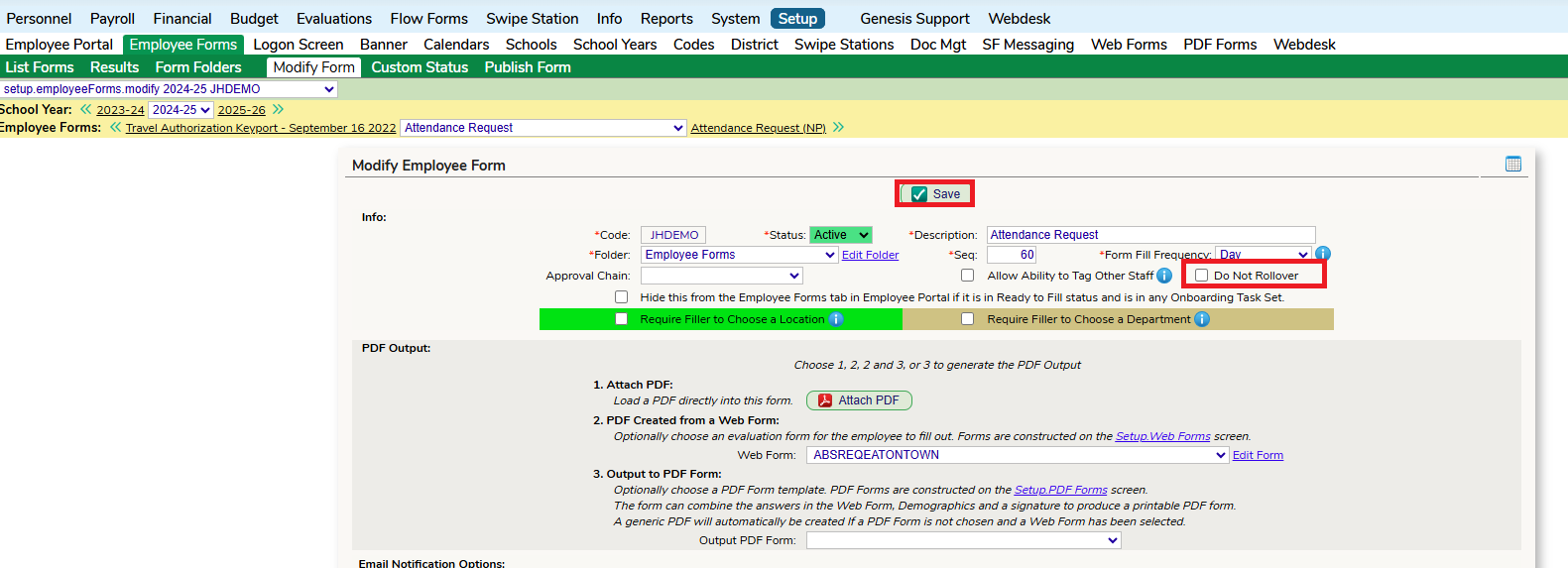The height and width of the screenshot is (568, 1568).
Task: Open the List Forms subtab
Action: (x=40, y=67)
